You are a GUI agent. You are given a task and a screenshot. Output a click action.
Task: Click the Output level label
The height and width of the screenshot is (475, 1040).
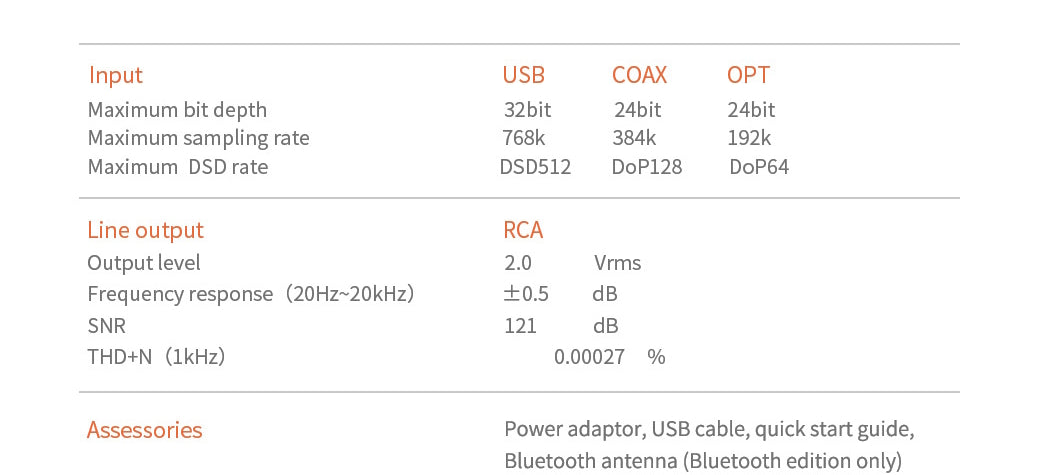pos(144,263)
